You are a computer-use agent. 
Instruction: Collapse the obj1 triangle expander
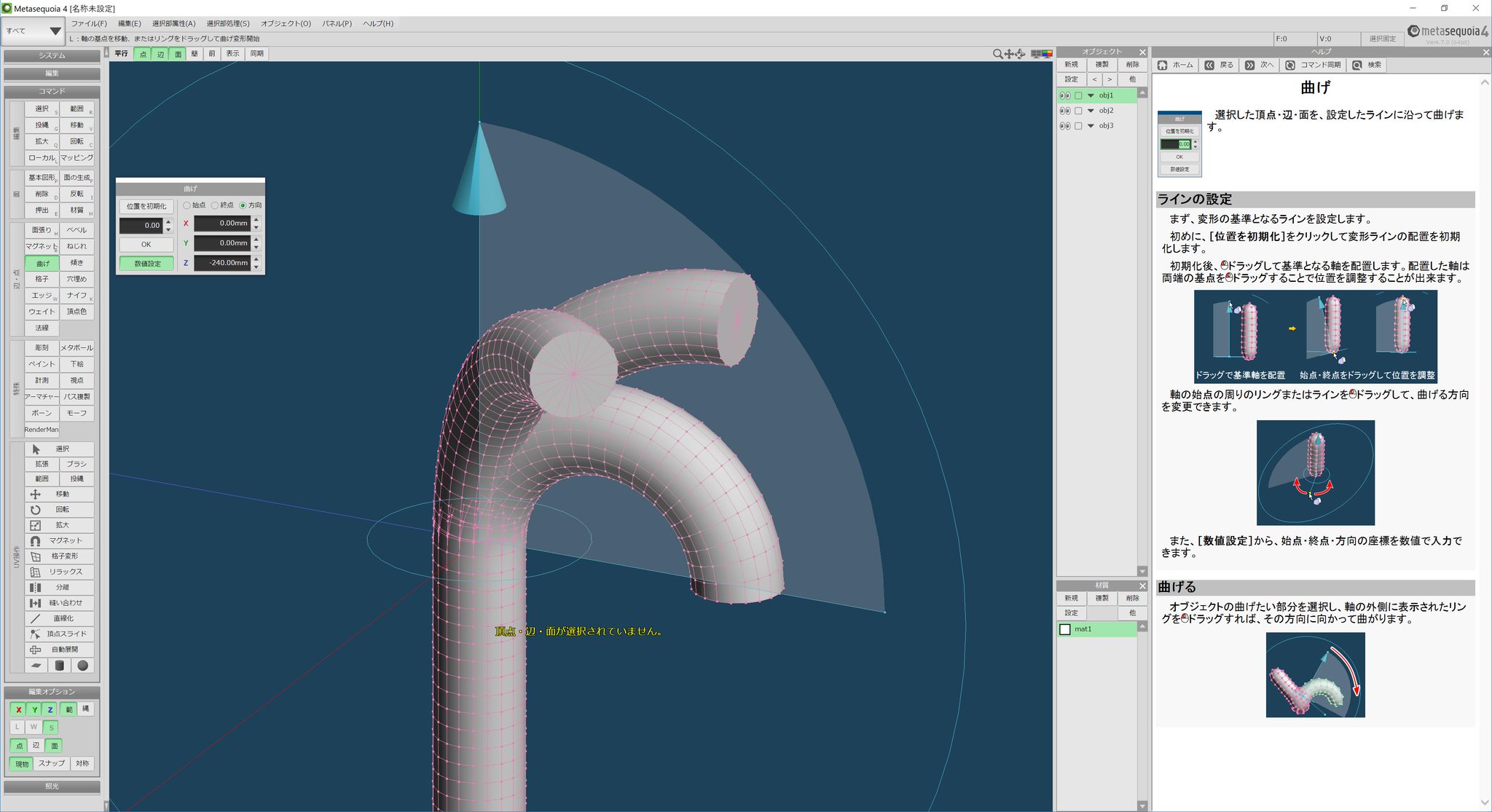pos(1091,95)
